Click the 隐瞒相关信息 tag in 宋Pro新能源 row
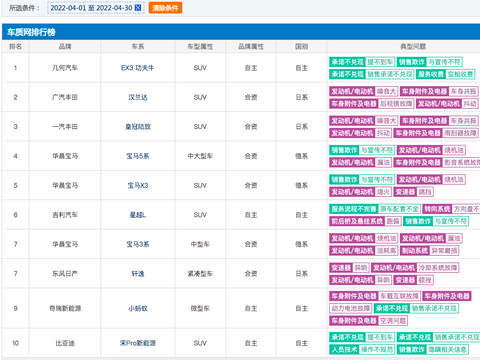Viewport: 480px width, 360px height. pos(447,350)
